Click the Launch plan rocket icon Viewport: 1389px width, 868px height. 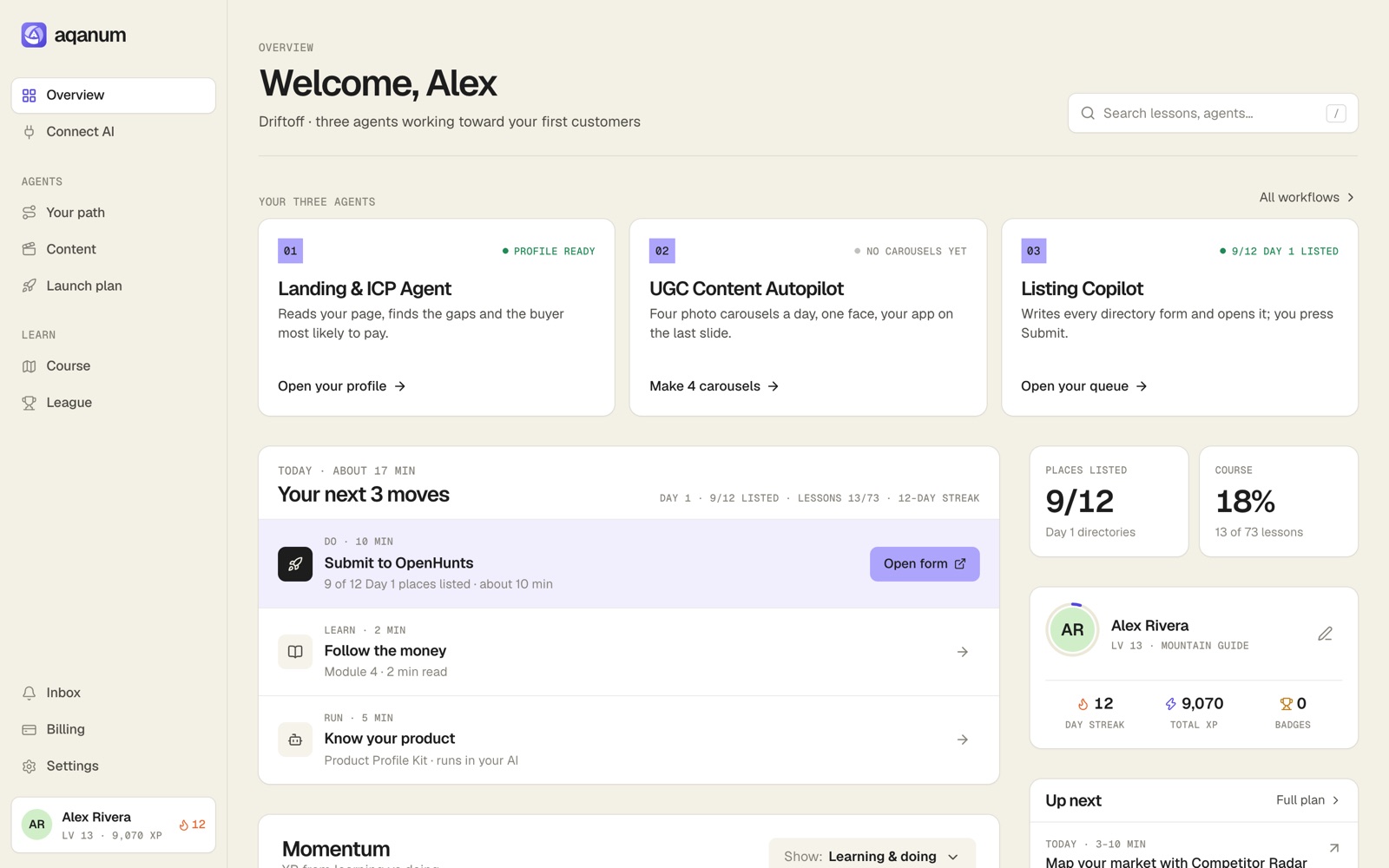point(30,286)
